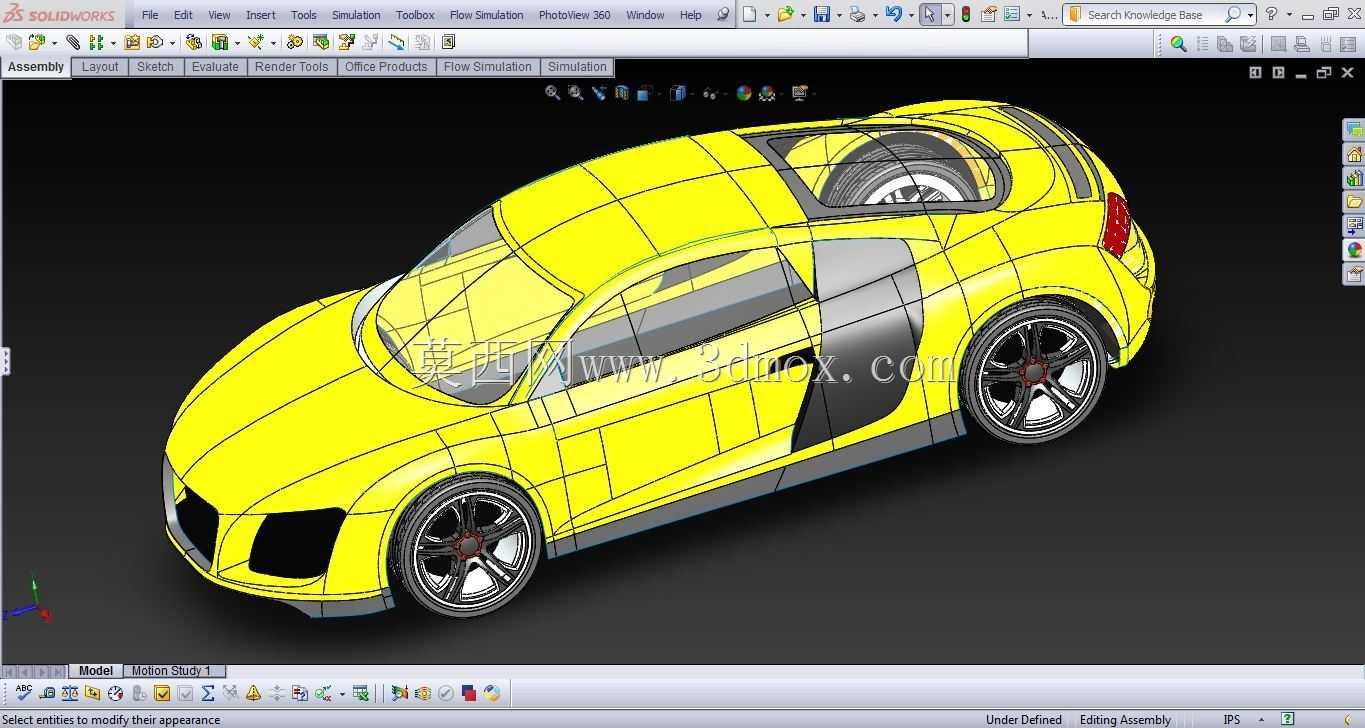Screen dimensions: 1365x728
Task: Click the Open folder icon
Action: point(786,14)
